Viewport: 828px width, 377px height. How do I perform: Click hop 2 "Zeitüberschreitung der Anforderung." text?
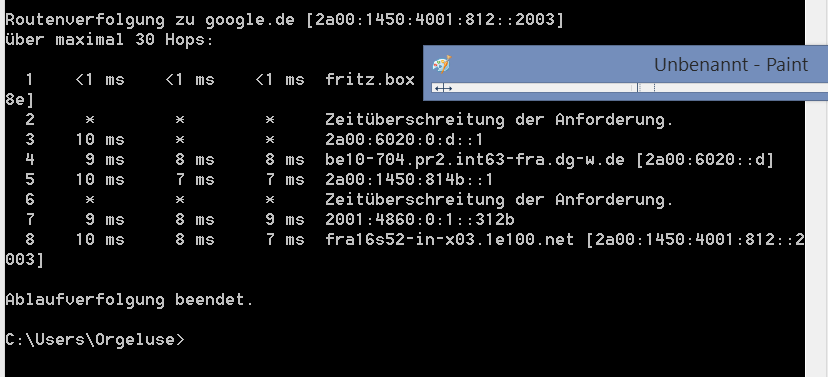click(x=499, y=120)
